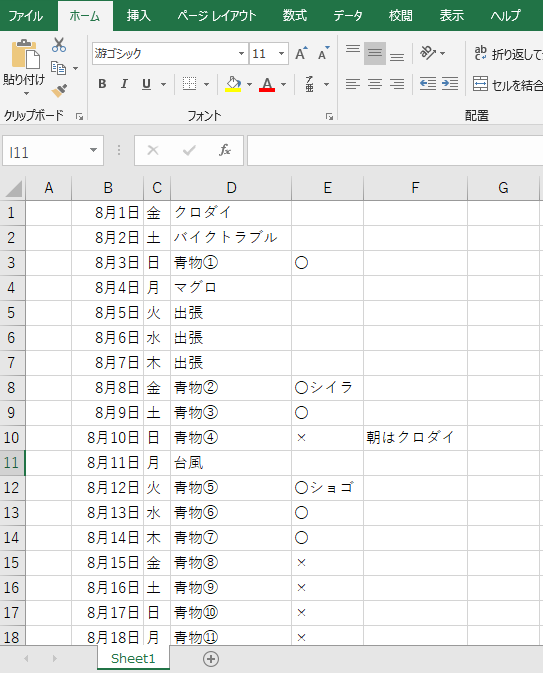Image resolution: width=543 pixels, height=673 pixels.
Task: Click the 貼り付け paste button
Action: pos(25,67)
